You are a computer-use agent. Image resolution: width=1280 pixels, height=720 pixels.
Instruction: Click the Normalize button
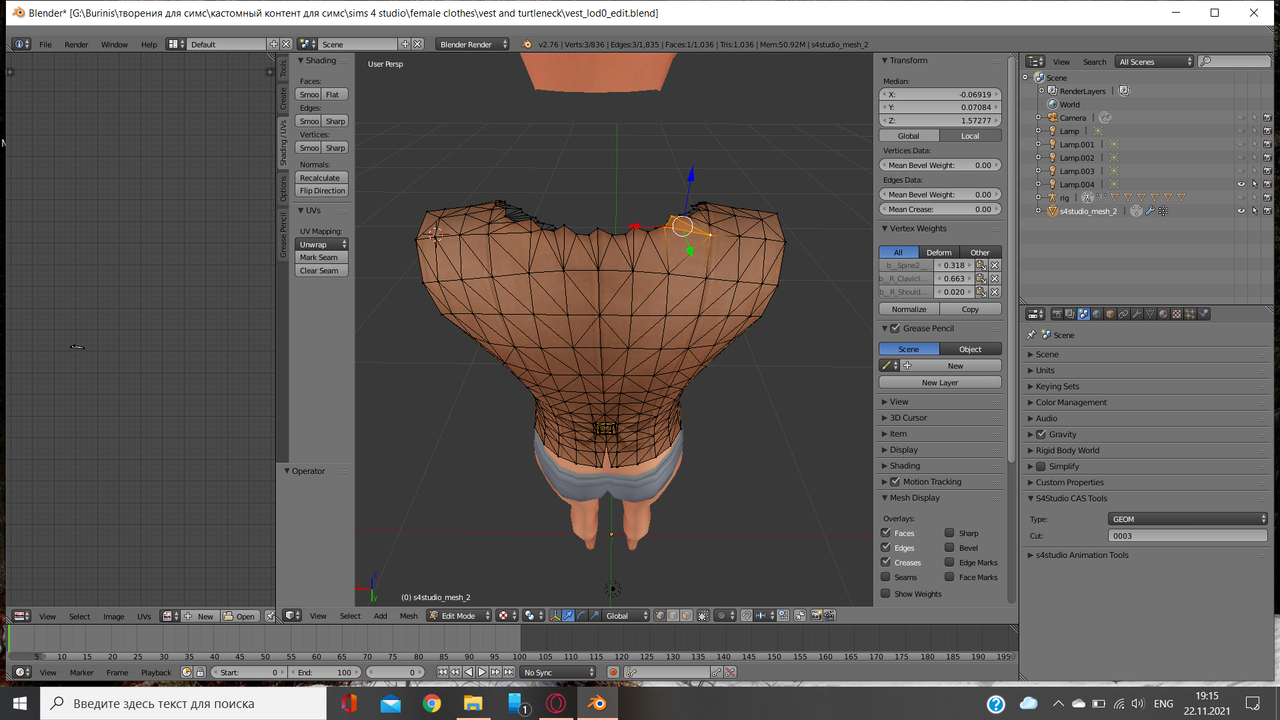[x=909, y=309]
